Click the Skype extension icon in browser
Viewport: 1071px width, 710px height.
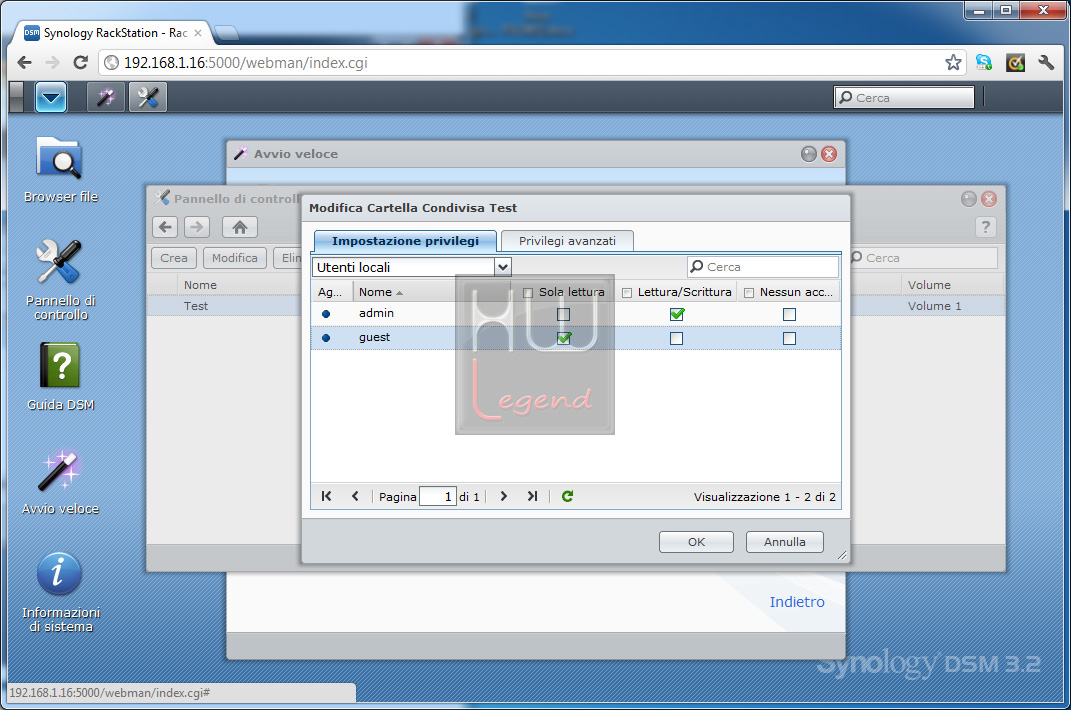pyautogui.click(x=984, y=63)
